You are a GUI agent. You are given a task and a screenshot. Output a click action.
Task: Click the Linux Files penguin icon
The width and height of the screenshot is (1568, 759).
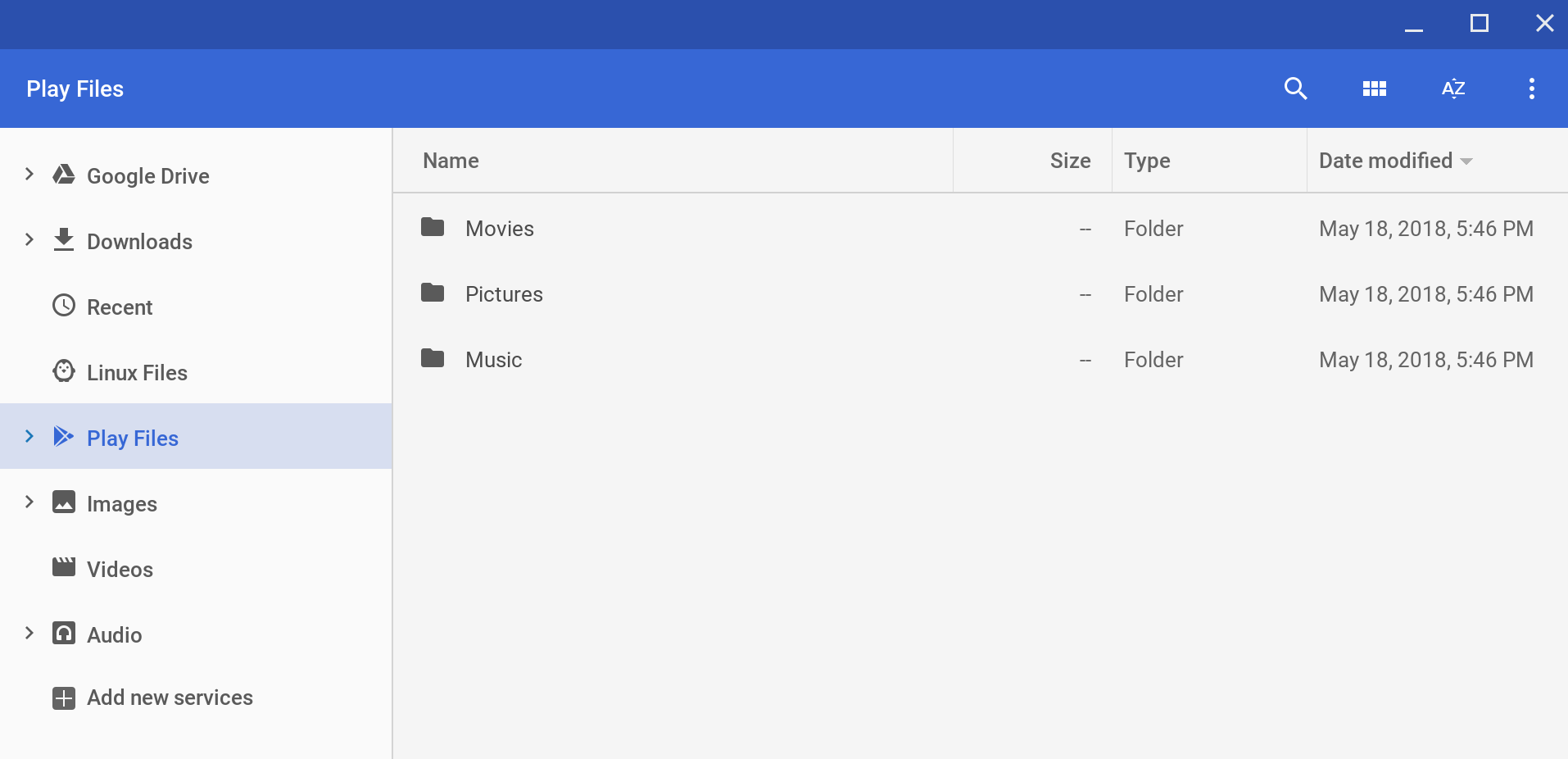tap(64, 371)
